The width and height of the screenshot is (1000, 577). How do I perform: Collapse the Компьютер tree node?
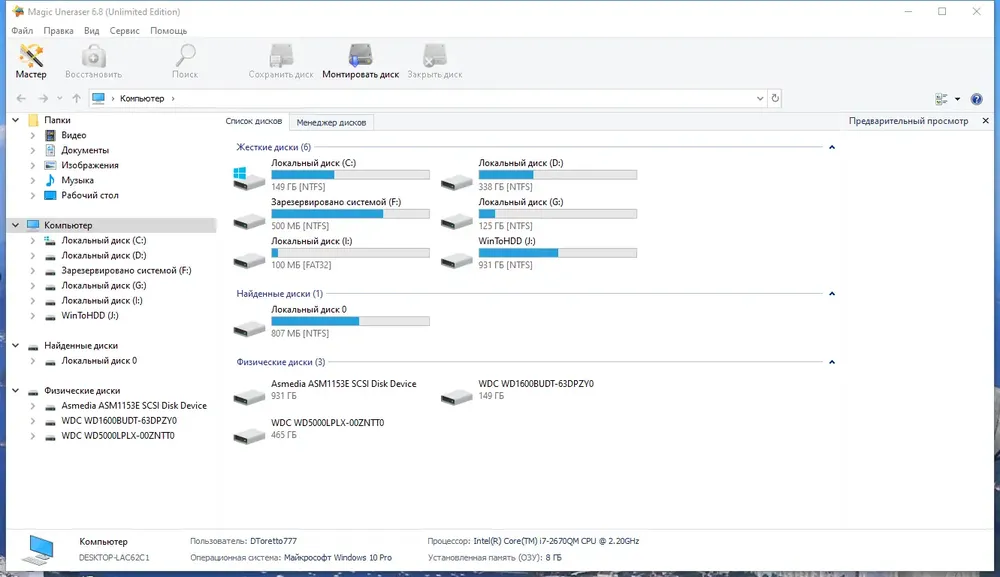pyautogui.click(x=15, y=225)
